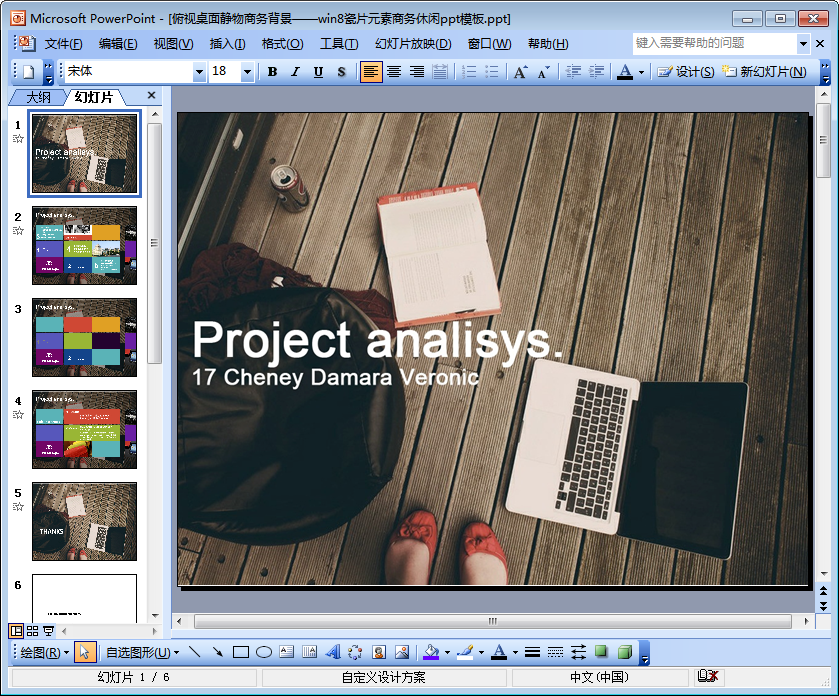Switch to 幻灯片 slides tab
The image size is (839, 696).
click(94, 97)
